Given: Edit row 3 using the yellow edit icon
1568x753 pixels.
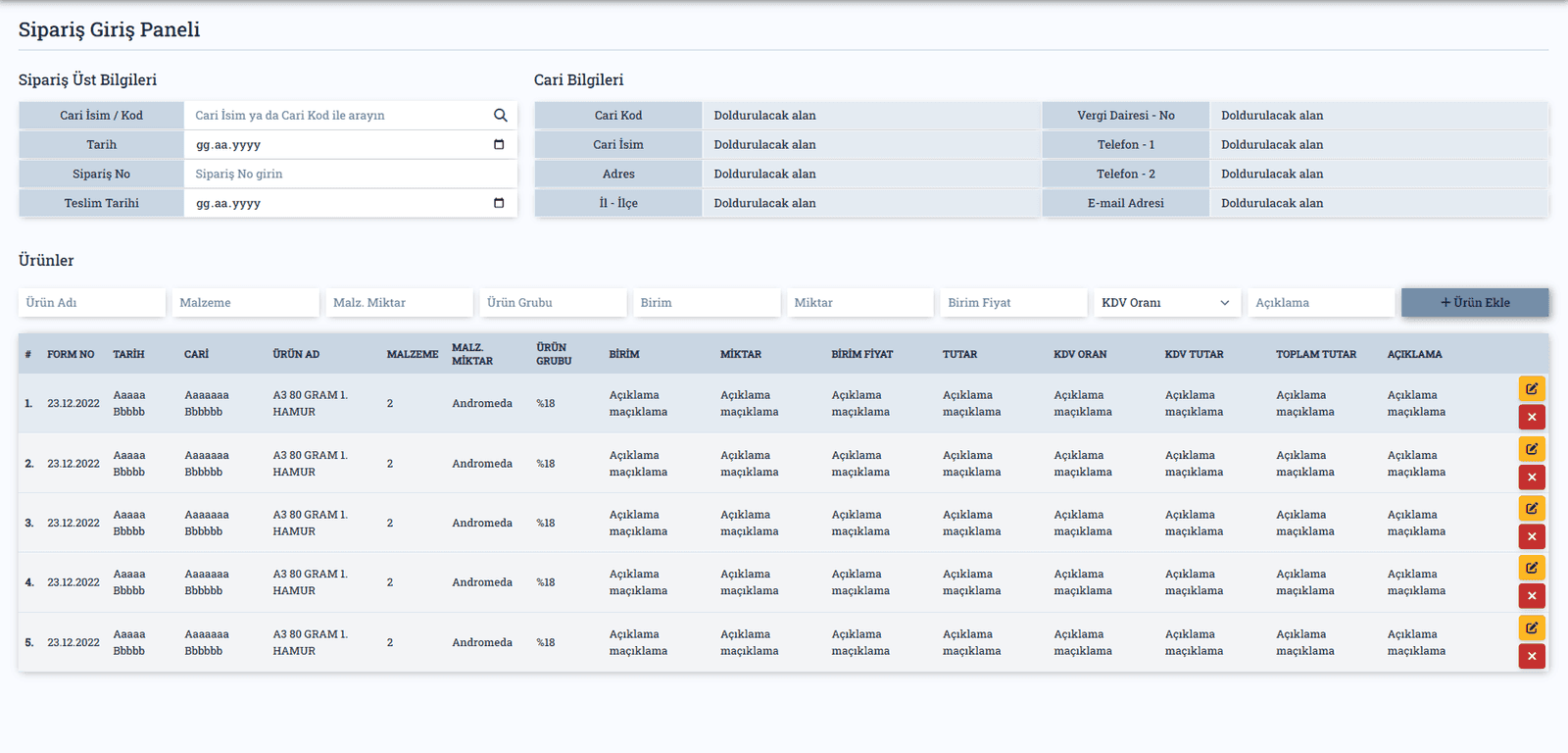Looking at the screenshot, I should 1532,508.
